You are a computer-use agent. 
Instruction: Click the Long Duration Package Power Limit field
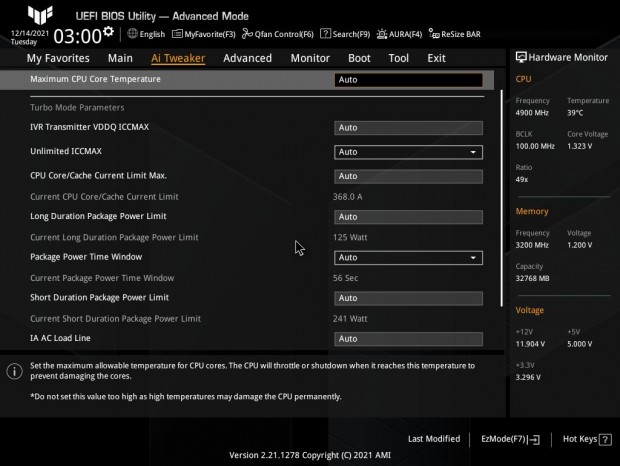tap(408, 217)
